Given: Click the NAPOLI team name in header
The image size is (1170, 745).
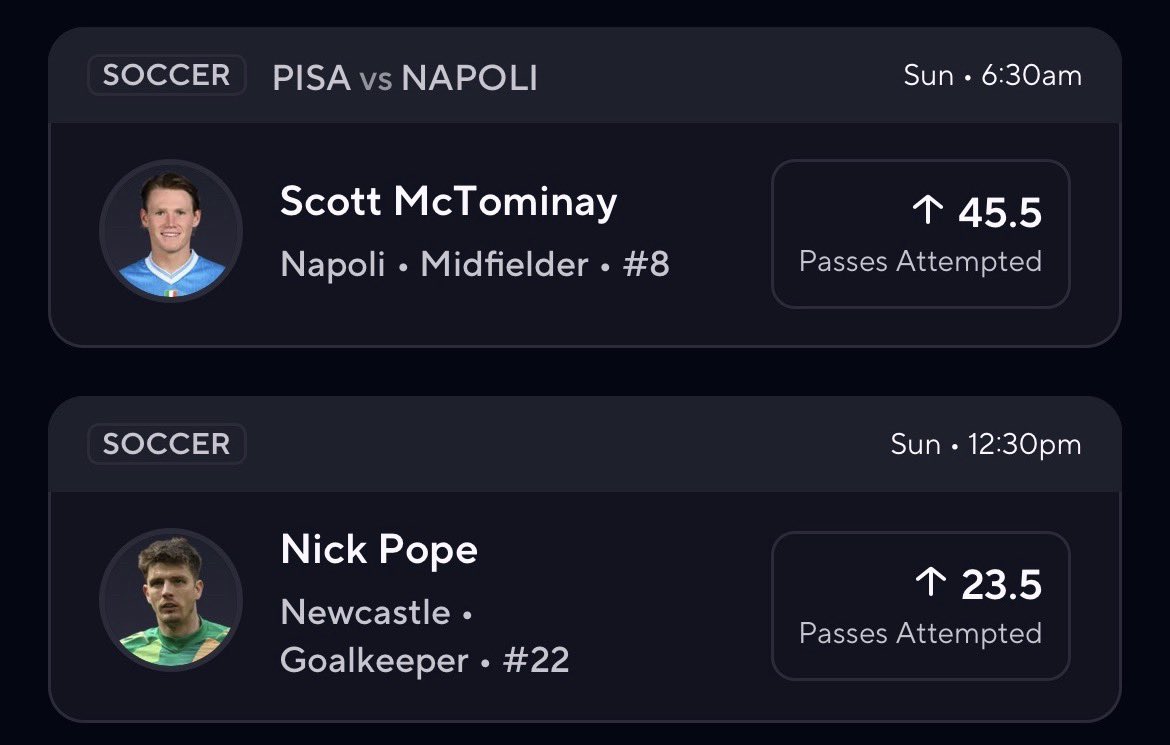Looking at the screenshot, I should tap(469, 78).
